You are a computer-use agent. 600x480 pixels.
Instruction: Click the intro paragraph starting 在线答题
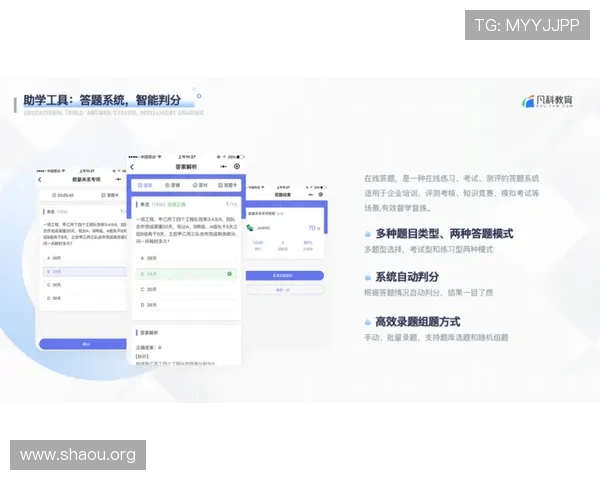coord(452,193)
